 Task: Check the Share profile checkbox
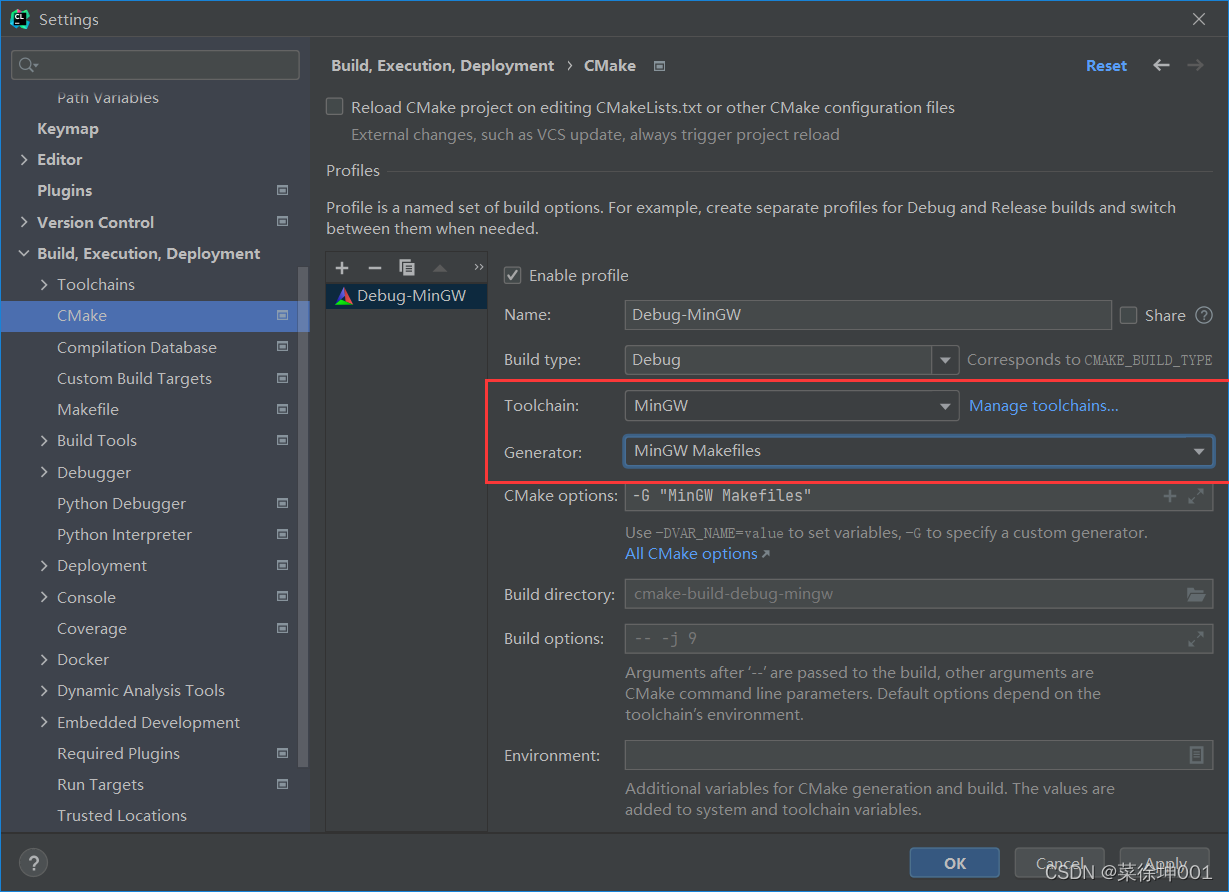(x=1128, y=315)
